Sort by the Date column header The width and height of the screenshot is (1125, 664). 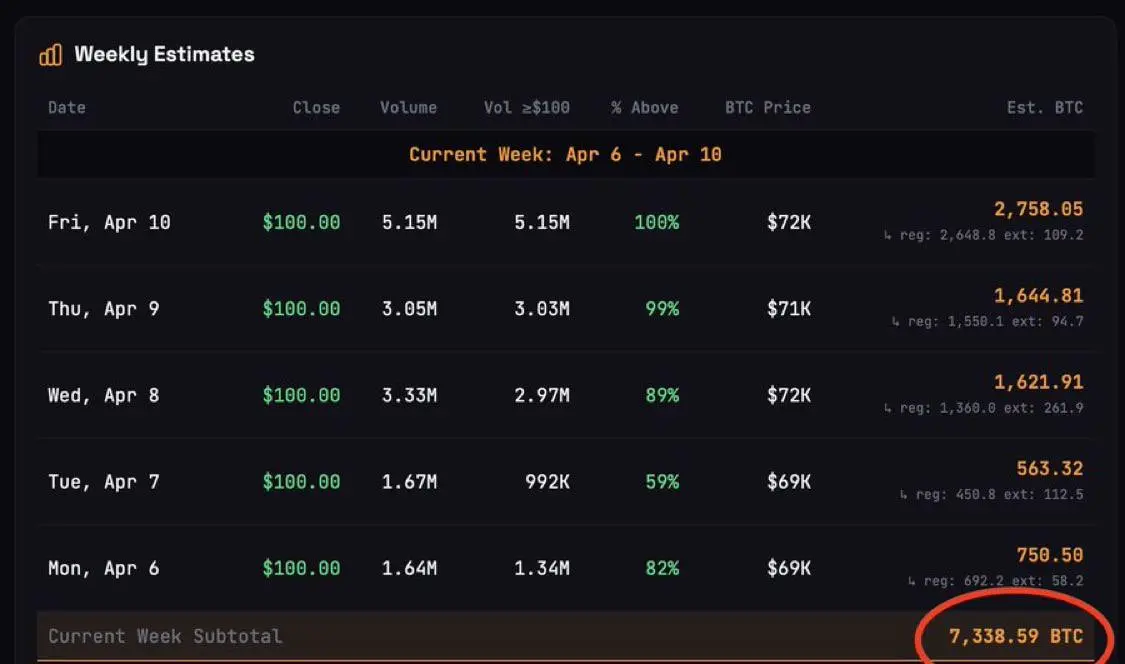pos(67,107)
